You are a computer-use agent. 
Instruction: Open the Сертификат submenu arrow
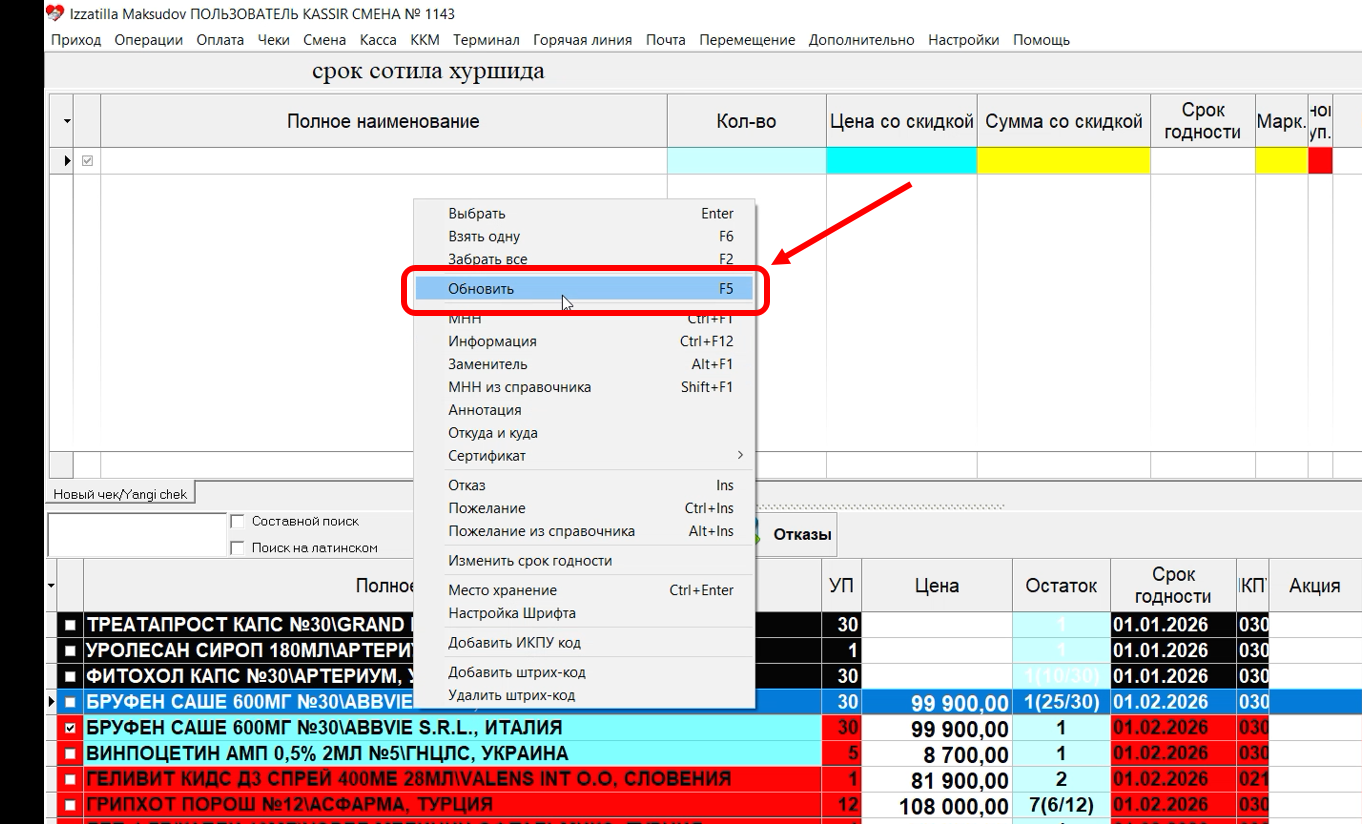click(740, 456)
